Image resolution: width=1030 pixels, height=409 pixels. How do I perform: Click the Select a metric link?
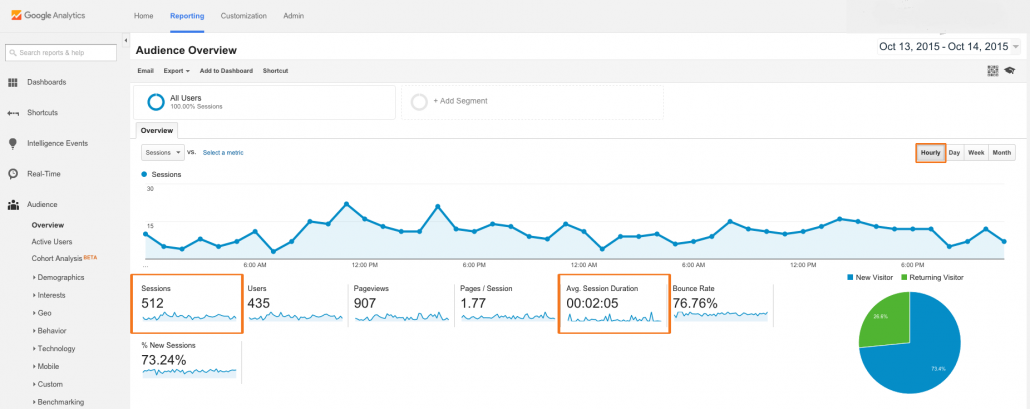pyautogui.click(x=223, y=152)
